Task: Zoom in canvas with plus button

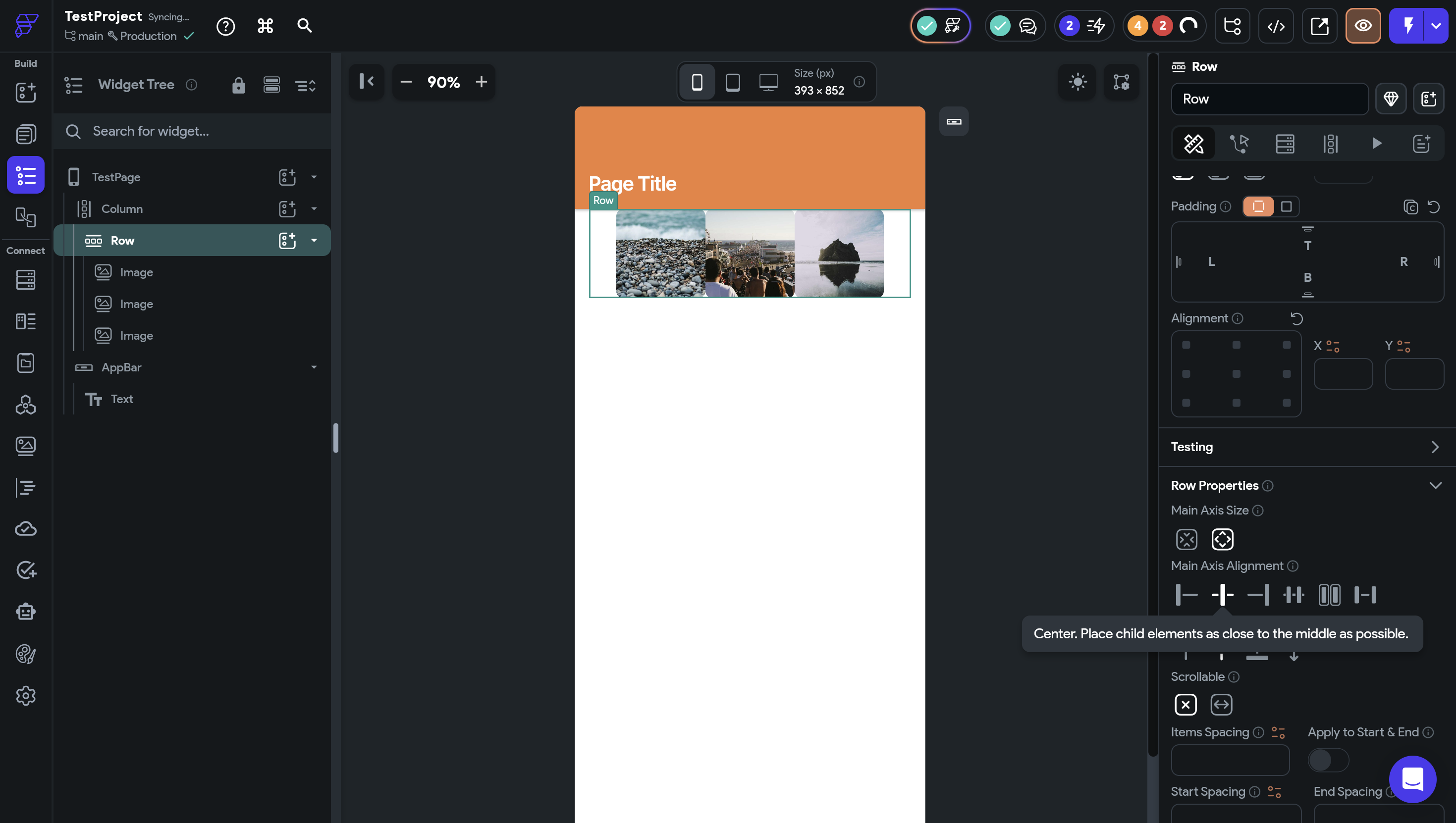Action: (x=481, y=83)
